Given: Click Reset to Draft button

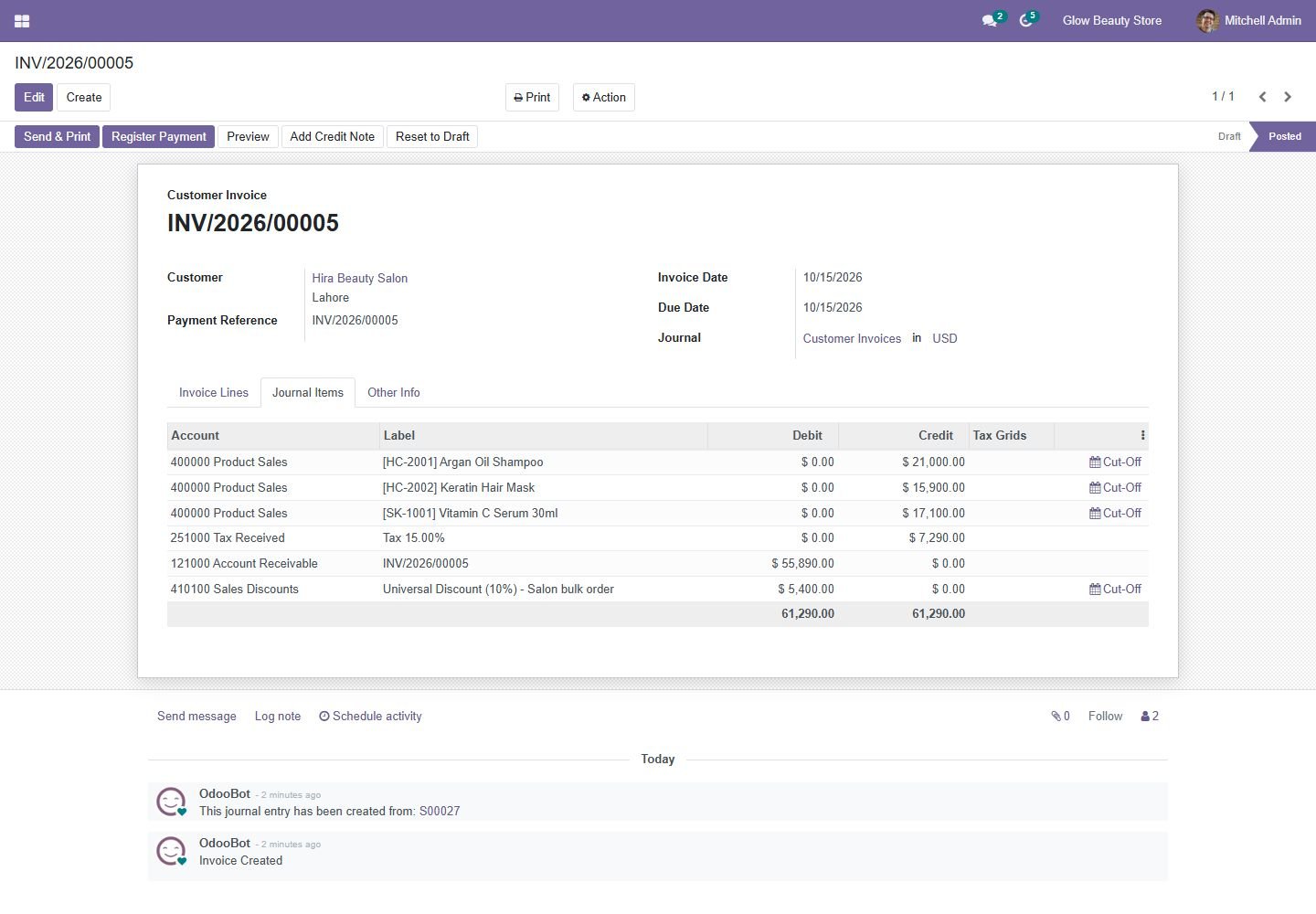Looking at the screenshot, I should click(432, 137).
